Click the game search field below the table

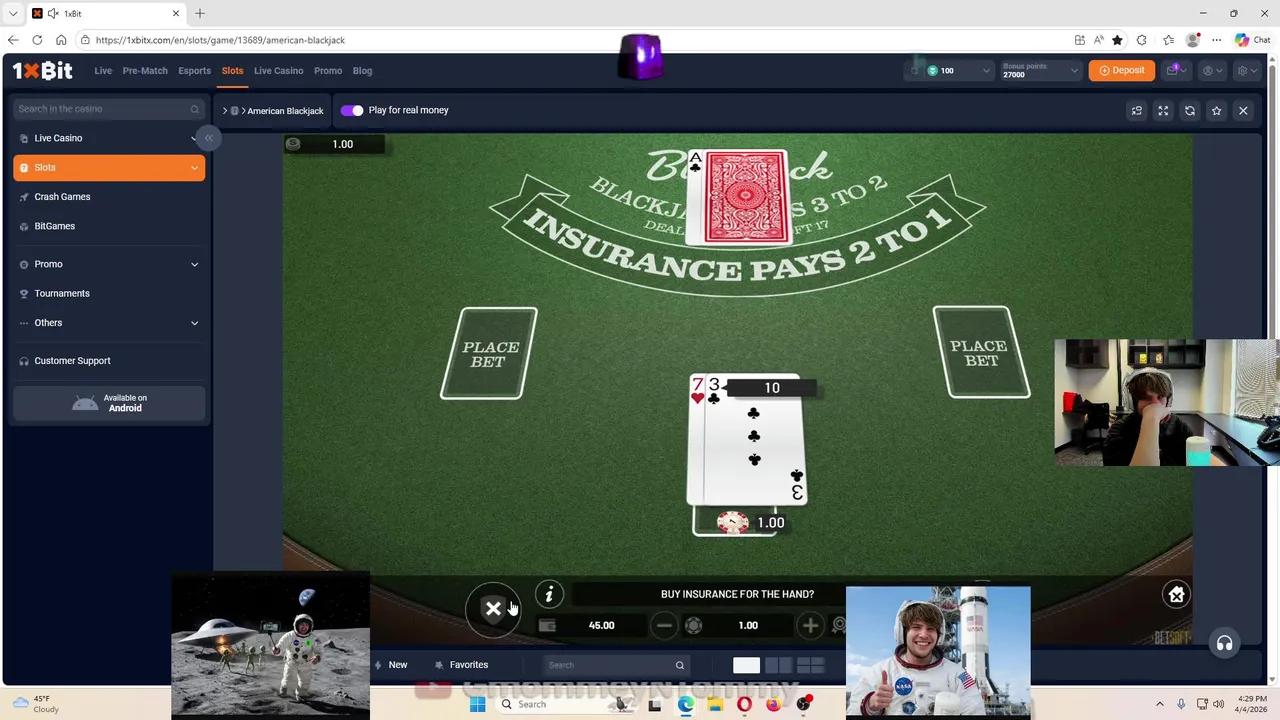tap(615, 665)
